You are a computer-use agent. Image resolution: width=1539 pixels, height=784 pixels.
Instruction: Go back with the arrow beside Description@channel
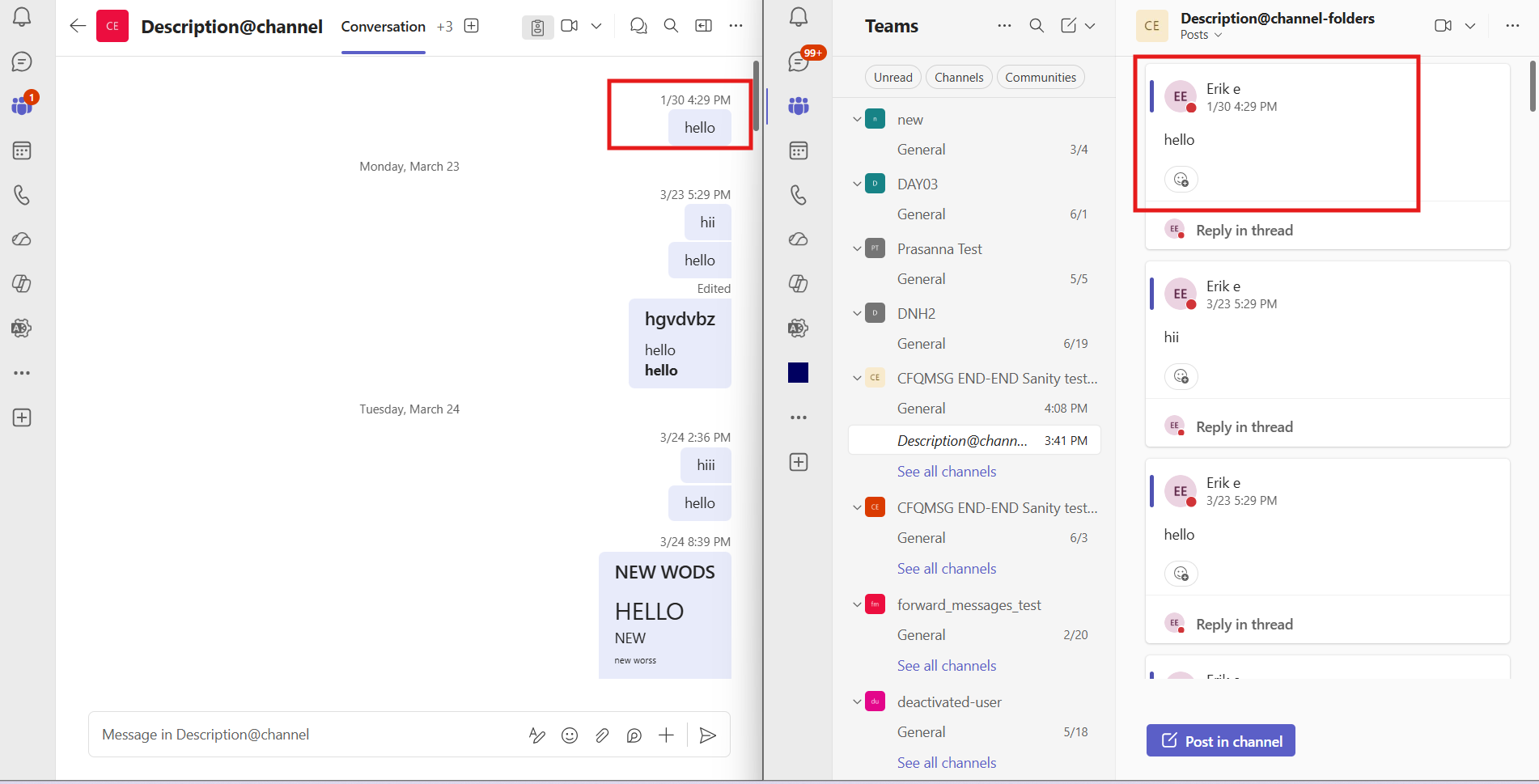point(78,26)
